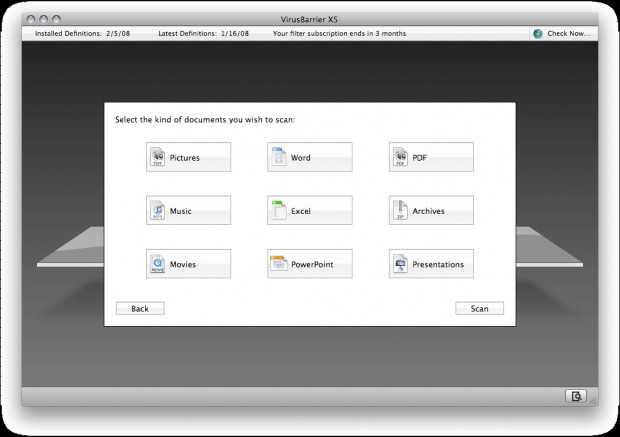Click 'Select the kind of documents you wish to scan:'
620x437 pixels.
pos(205,119)
